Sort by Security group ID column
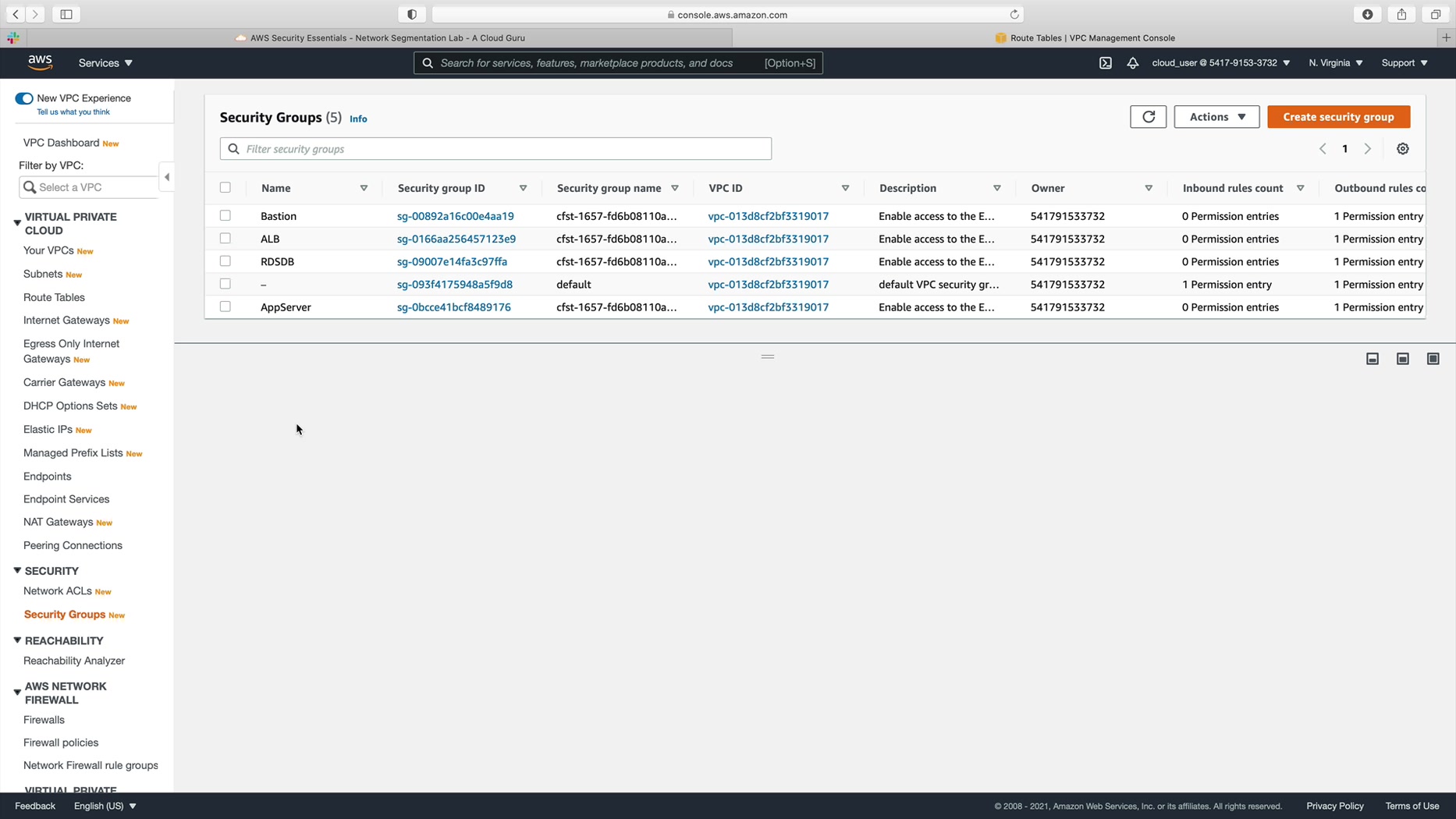 click(523, 188)
